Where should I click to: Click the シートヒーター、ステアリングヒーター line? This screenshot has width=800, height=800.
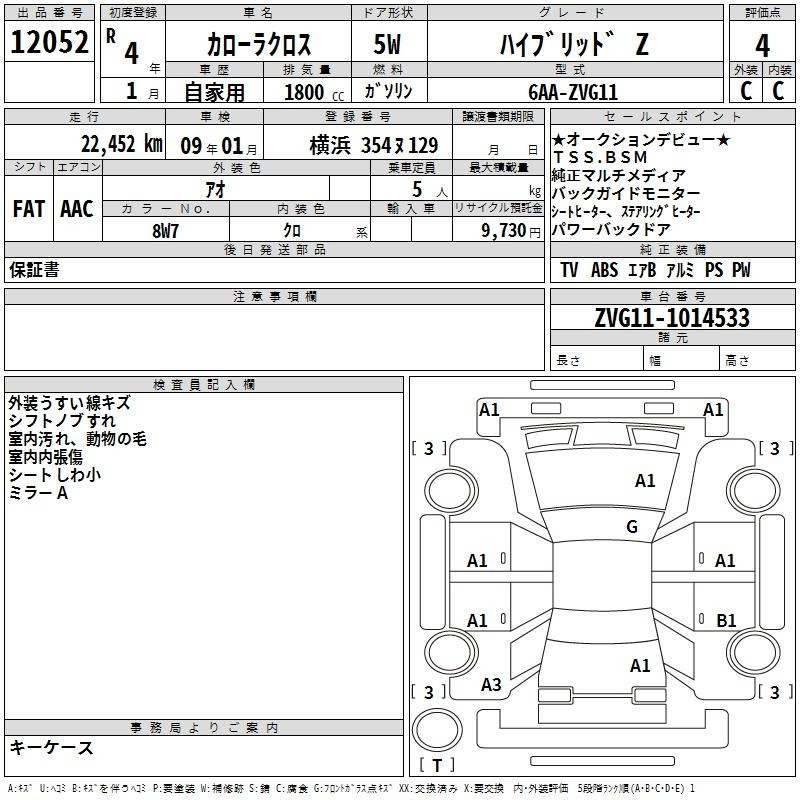pyautogui.click(x=626, y=211)
